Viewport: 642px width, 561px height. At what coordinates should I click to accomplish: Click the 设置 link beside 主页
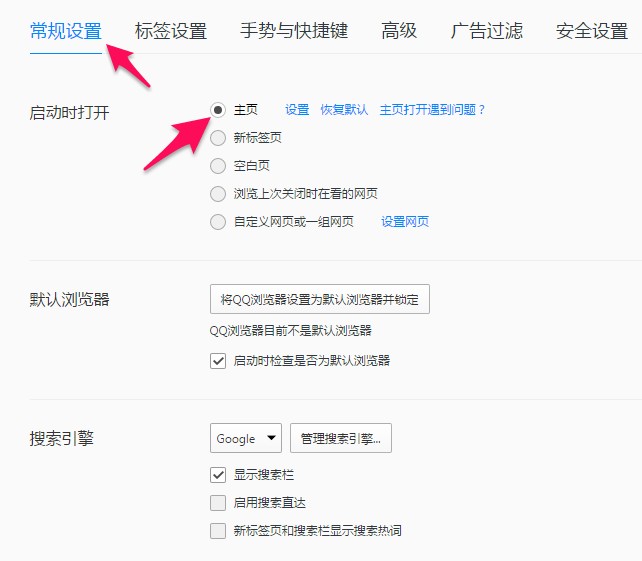[297, 110]
